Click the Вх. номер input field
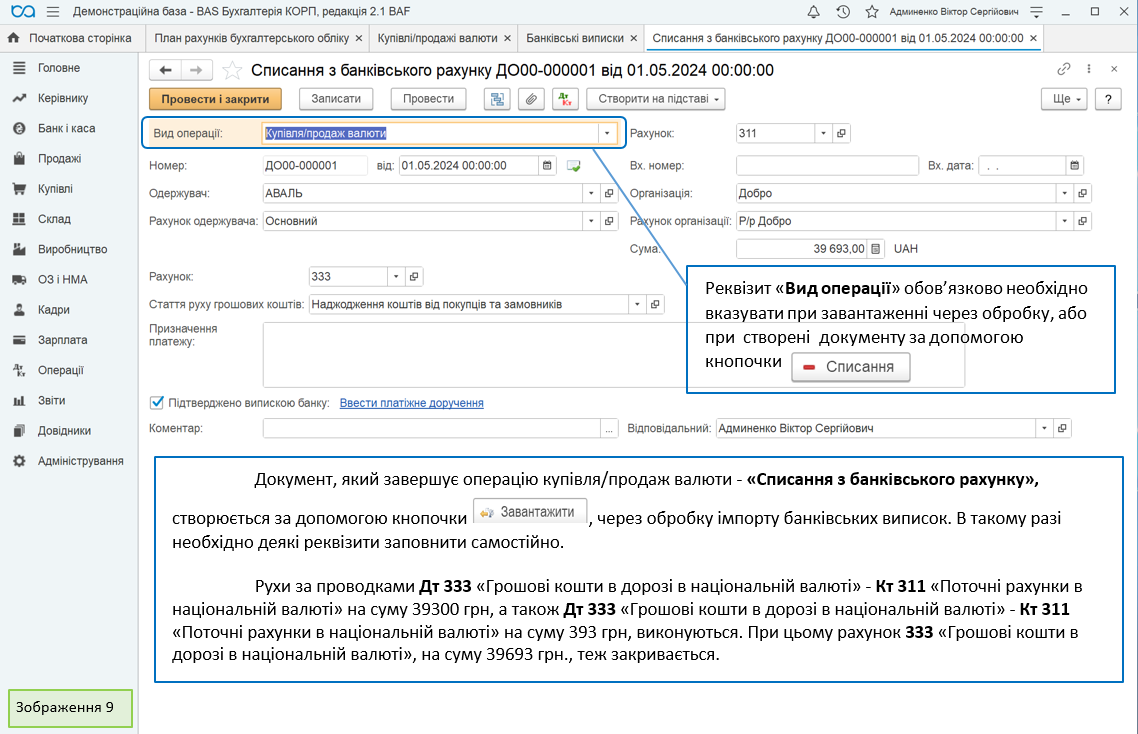 827,166
